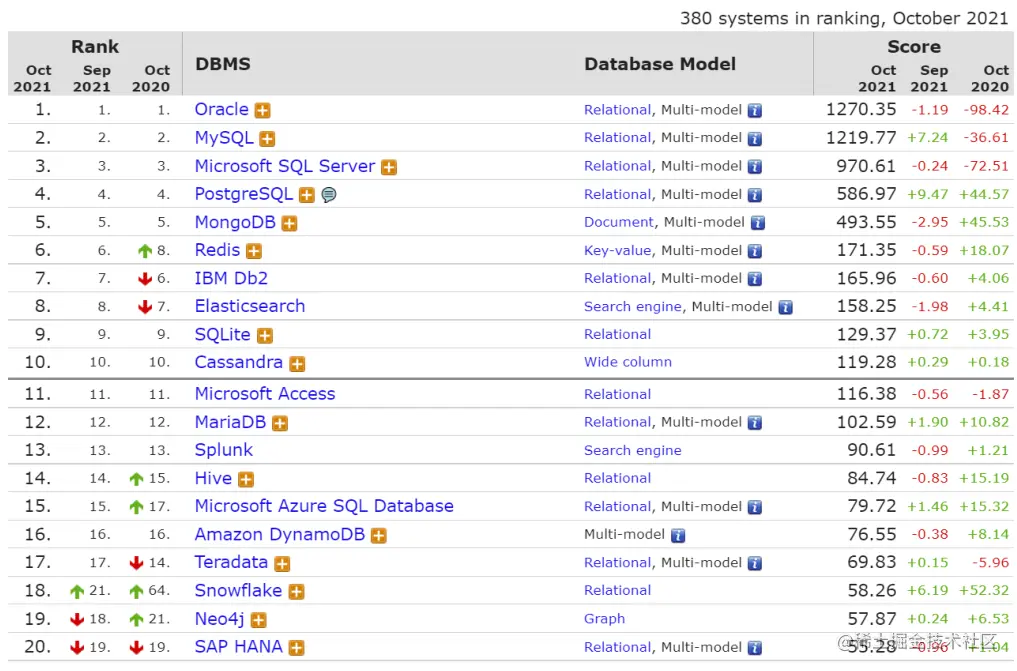Image resolution: width=1017 pixels, height=671 pixels.
Task: Click the info icon in Elasticsearch's row
Action: tap(785, 307)
